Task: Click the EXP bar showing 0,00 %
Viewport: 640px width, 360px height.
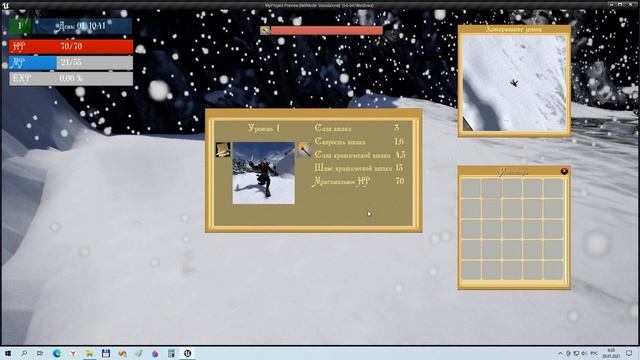Action: pos(71,78)
